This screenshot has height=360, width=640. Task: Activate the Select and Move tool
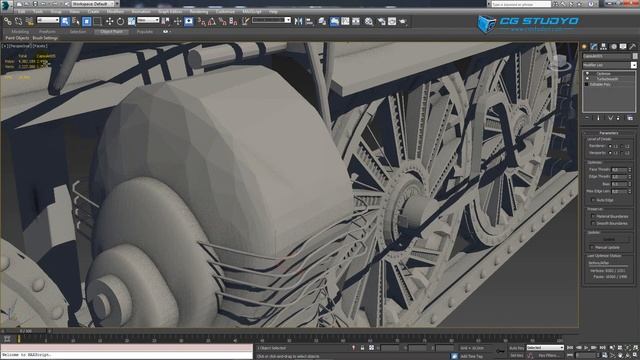pos(109,21)
